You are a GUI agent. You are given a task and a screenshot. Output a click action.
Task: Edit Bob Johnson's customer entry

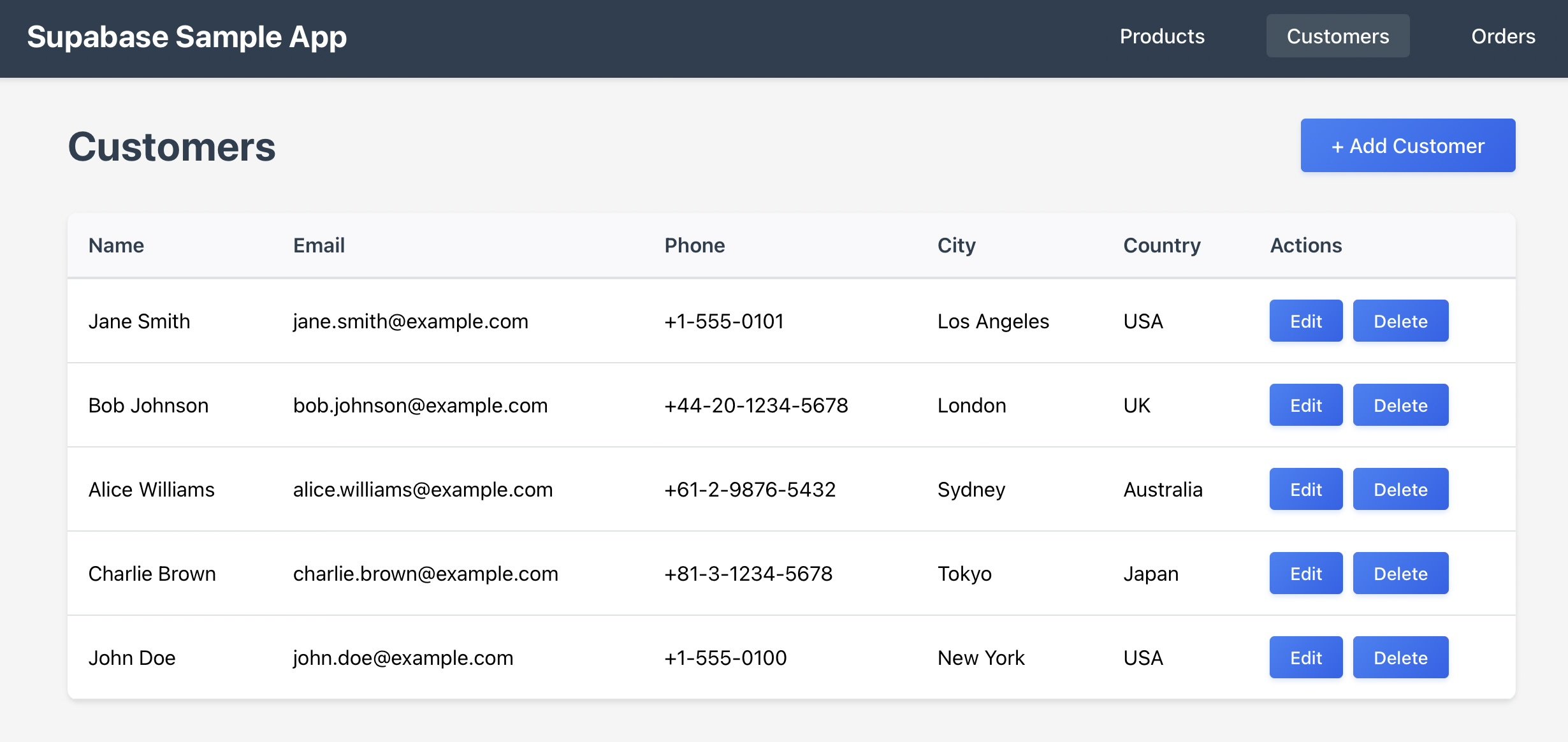click(x=1305, y=405)
